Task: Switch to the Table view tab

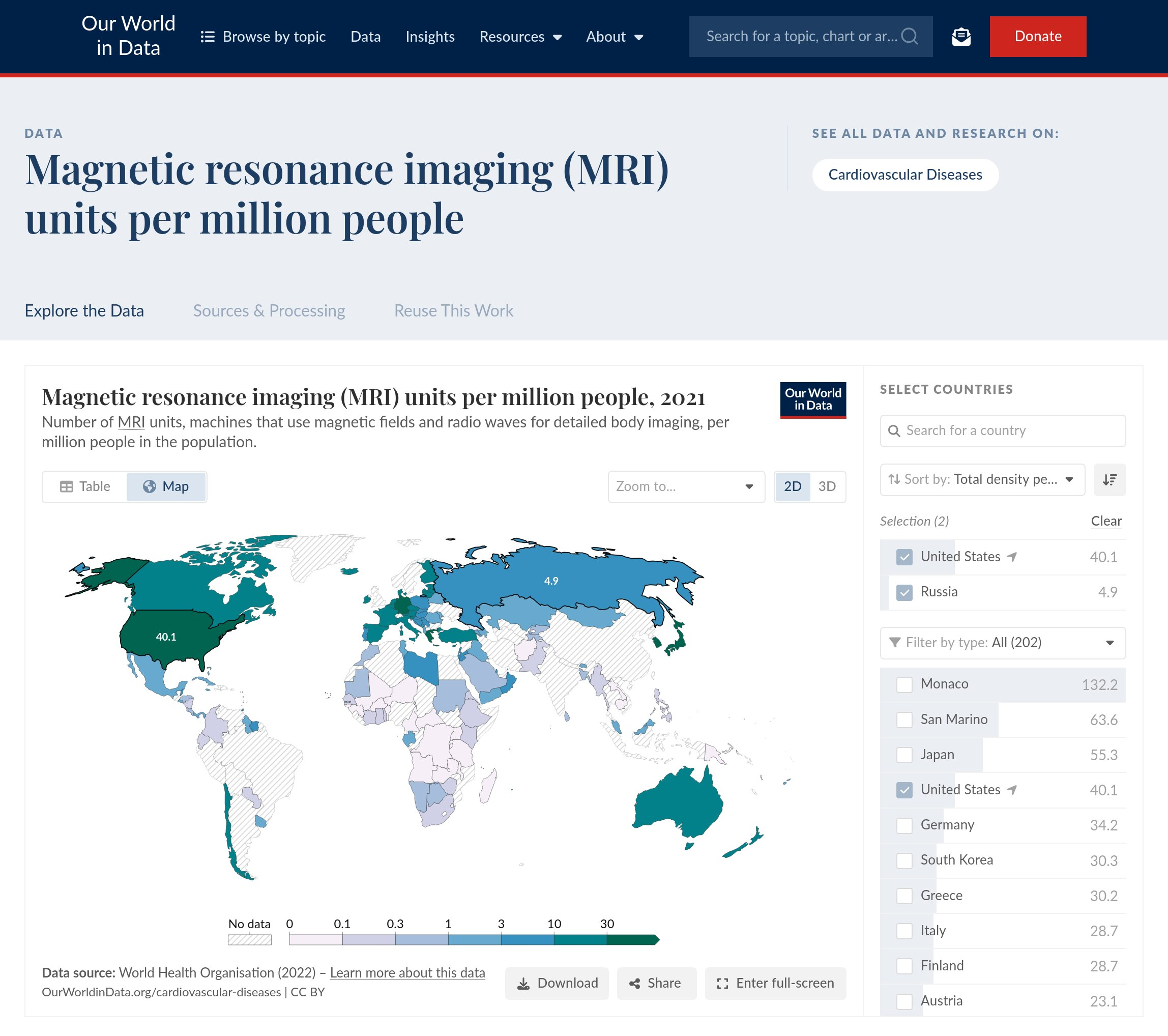Action: pyautogui.click(x=85, y=486)
